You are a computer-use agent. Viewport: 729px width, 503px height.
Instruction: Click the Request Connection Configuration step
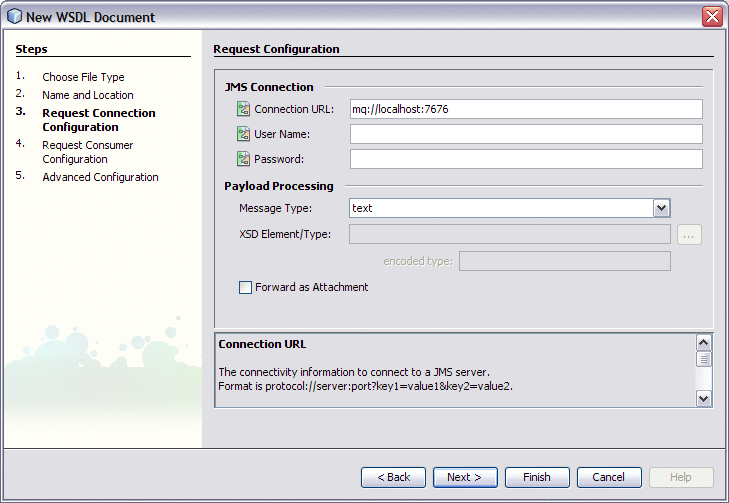pyautogui.click(x=99, y=120)
